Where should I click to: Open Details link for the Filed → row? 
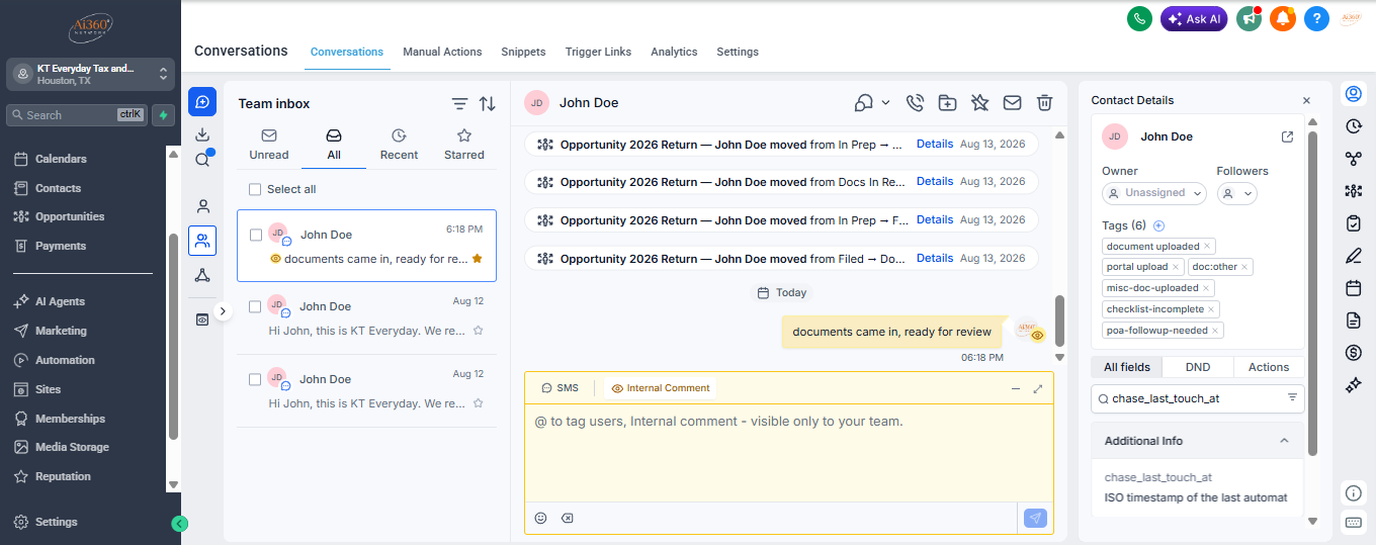point(935,258)
